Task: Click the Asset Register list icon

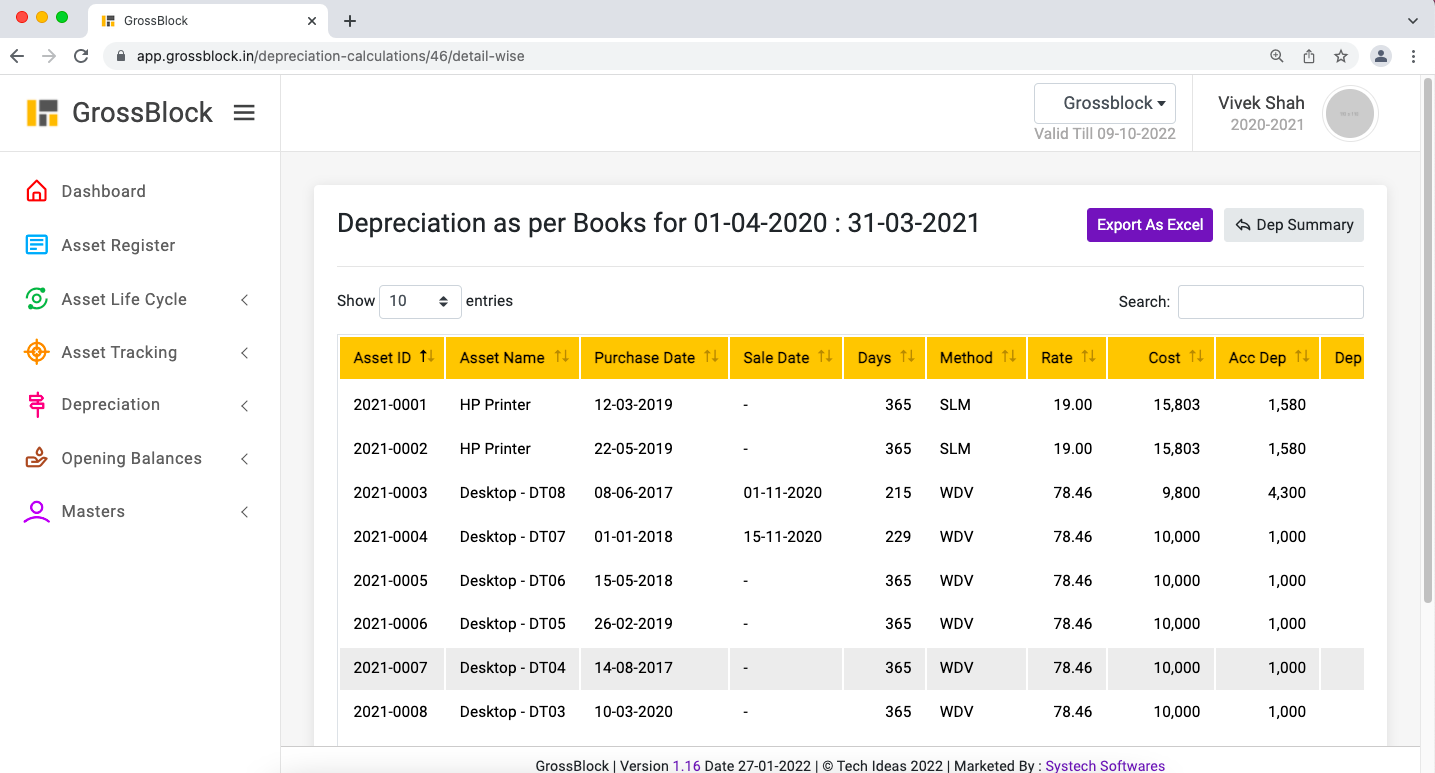Action: (37, 245)
